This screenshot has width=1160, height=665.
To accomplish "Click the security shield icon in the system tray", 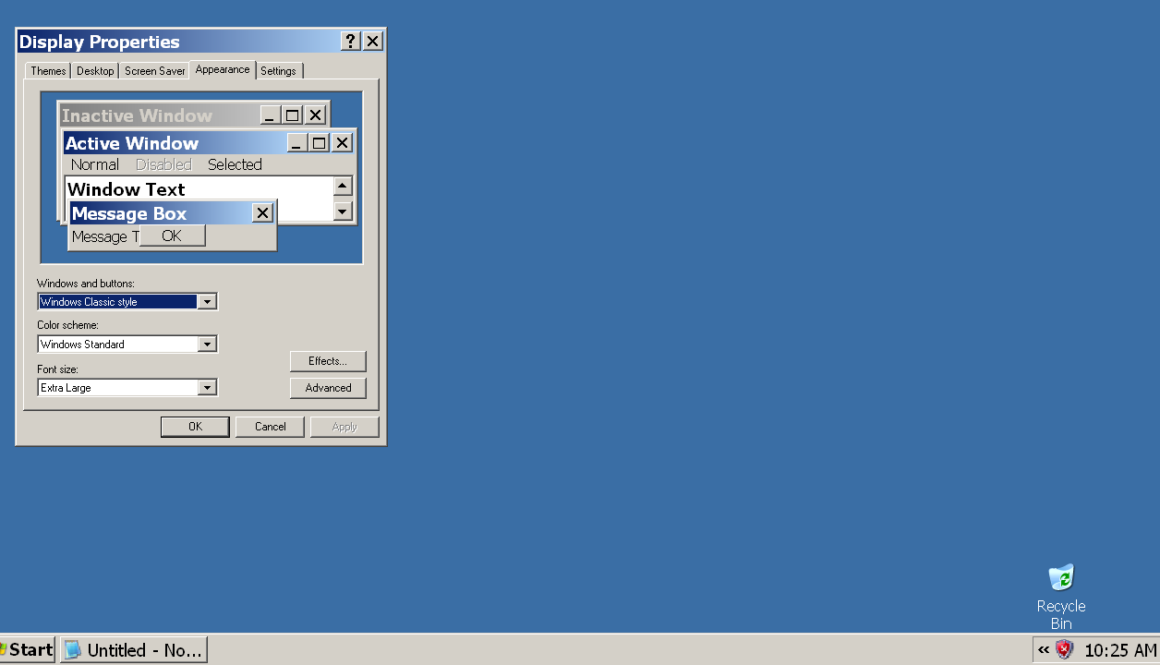I will click(1062, 649).
